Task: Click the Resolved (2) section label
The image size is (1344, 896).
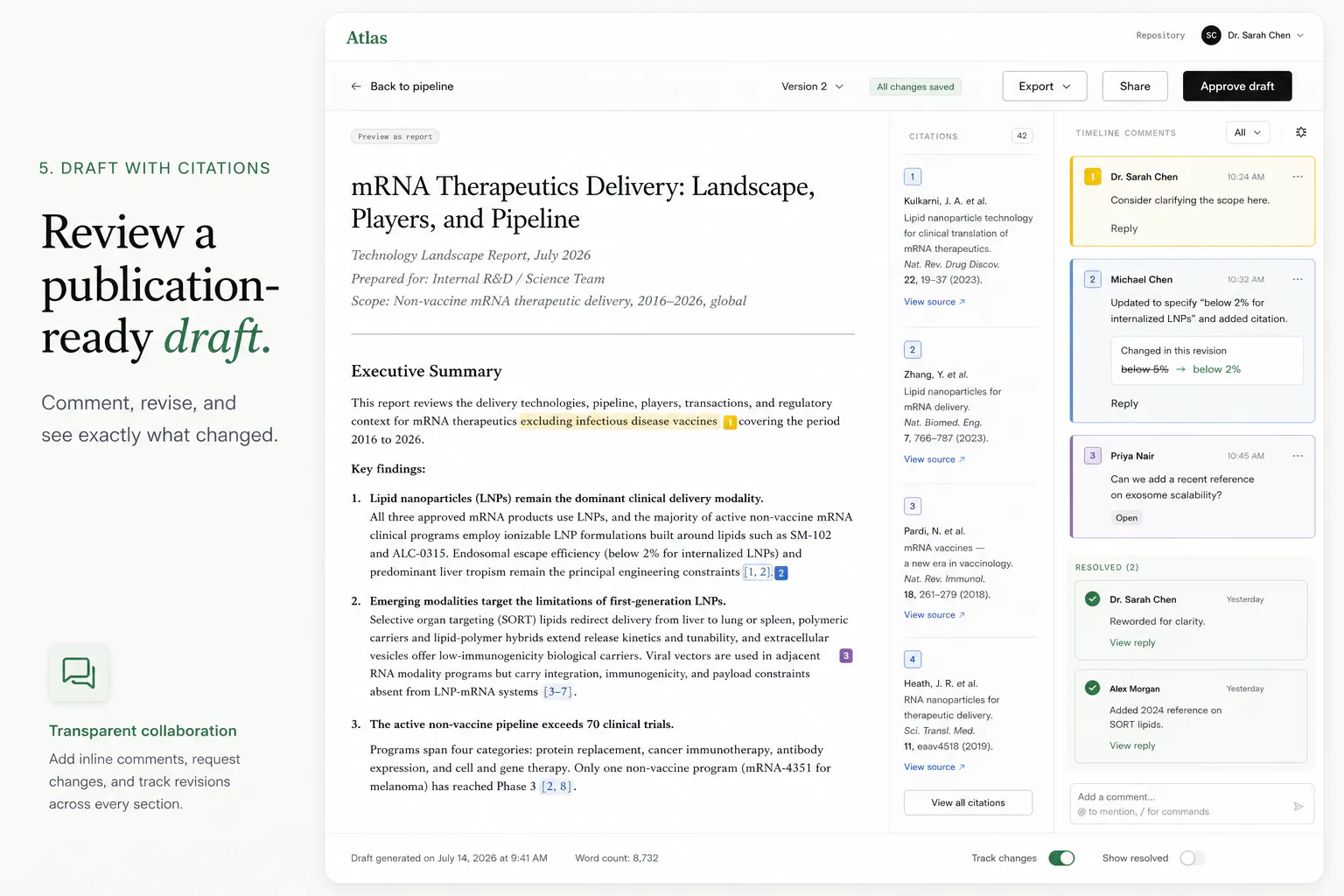Action: click(x=1107, y=568)
